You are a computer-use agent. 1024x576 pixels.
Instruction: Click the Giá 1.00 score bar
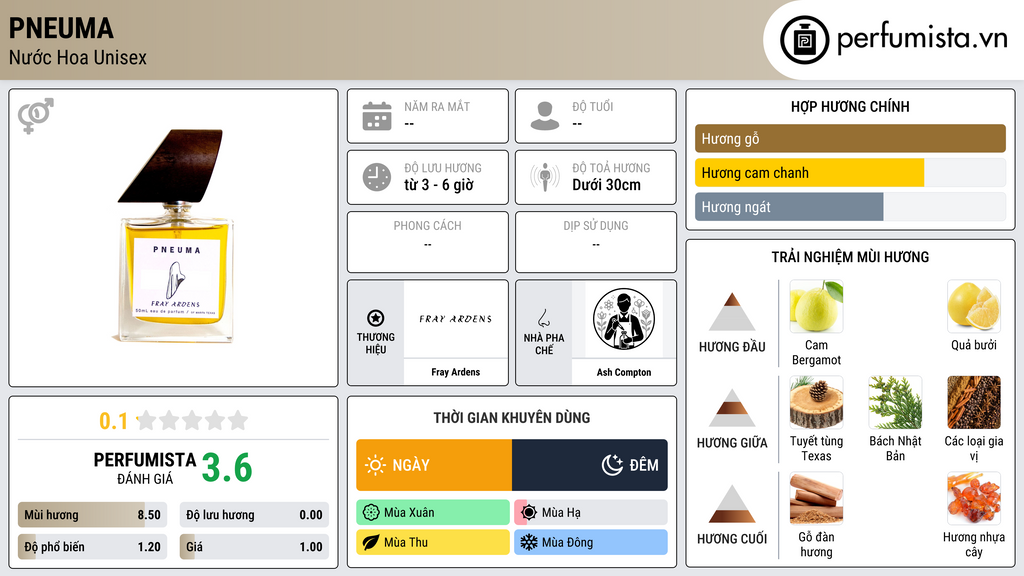[x=254, y=547]
